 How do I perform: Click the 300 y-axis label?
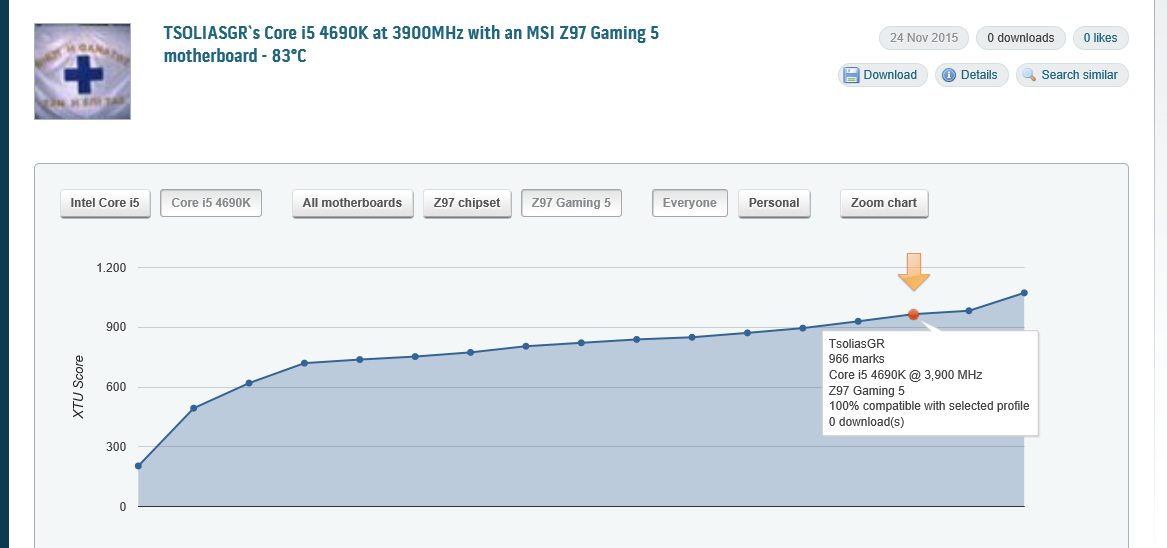pyautogui.click(x=116, y=447)
